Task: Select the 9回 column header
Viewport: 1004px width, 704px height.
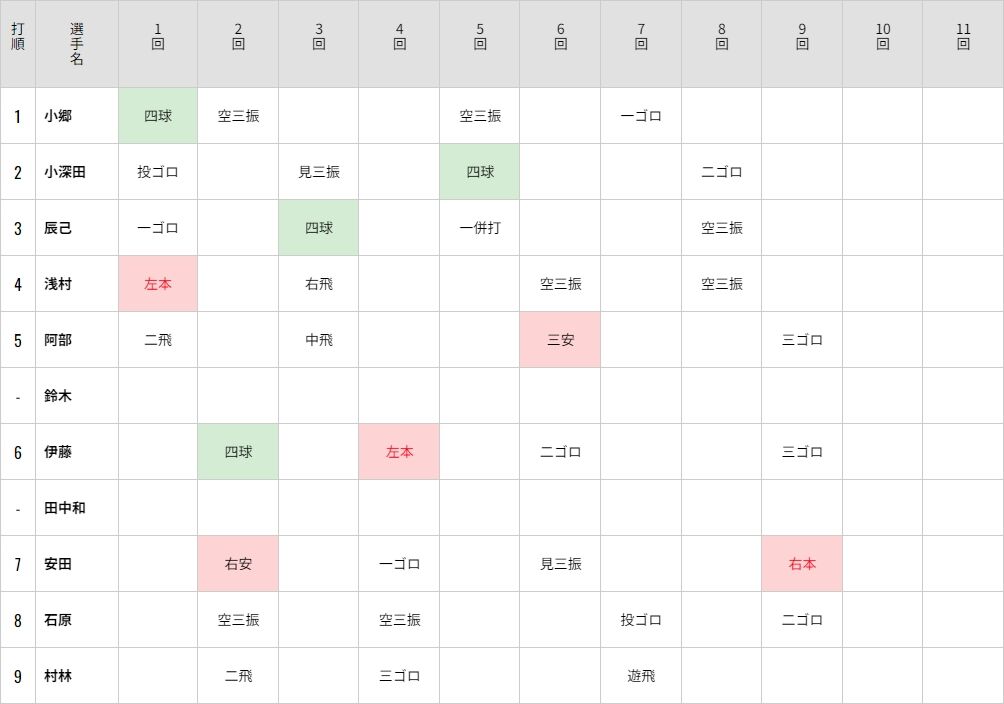Action: (x=802, y=44)
